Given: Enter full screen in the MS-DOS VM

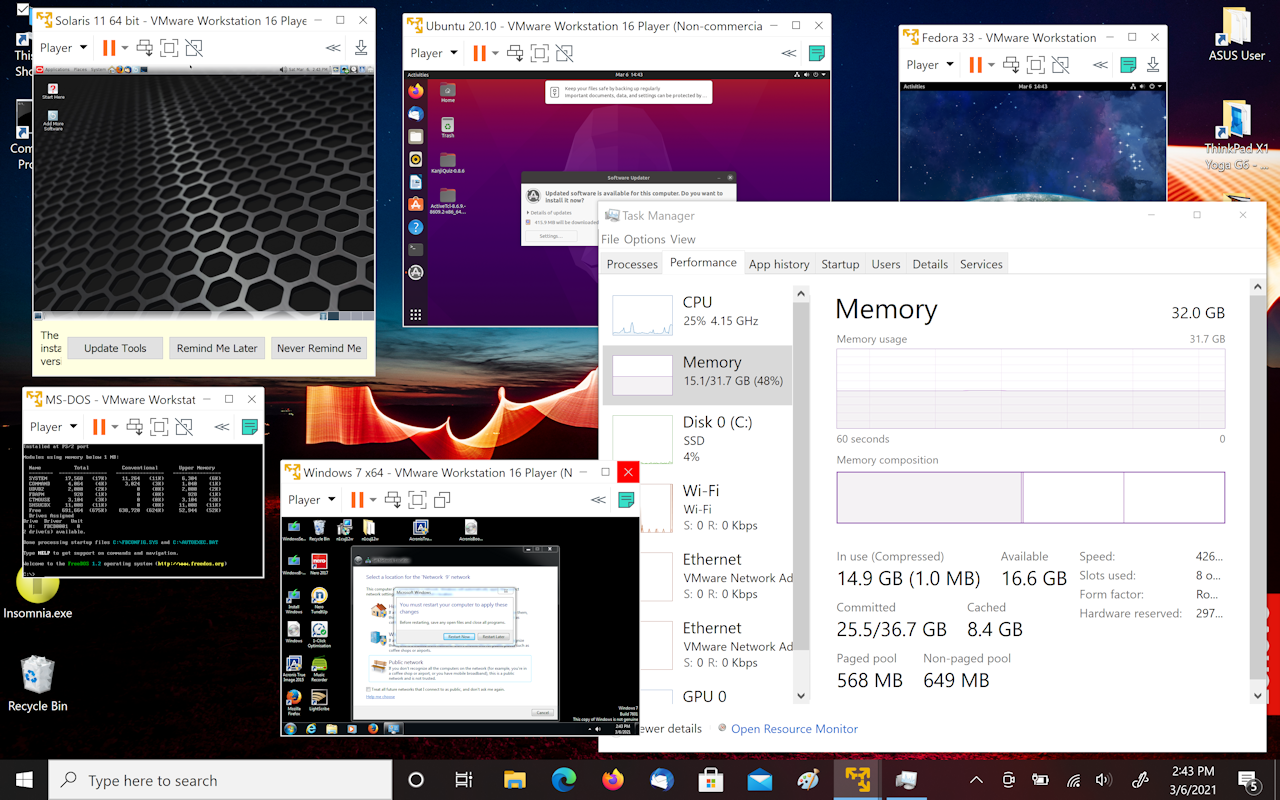Looking at the screenshot, I should point(159,427).
